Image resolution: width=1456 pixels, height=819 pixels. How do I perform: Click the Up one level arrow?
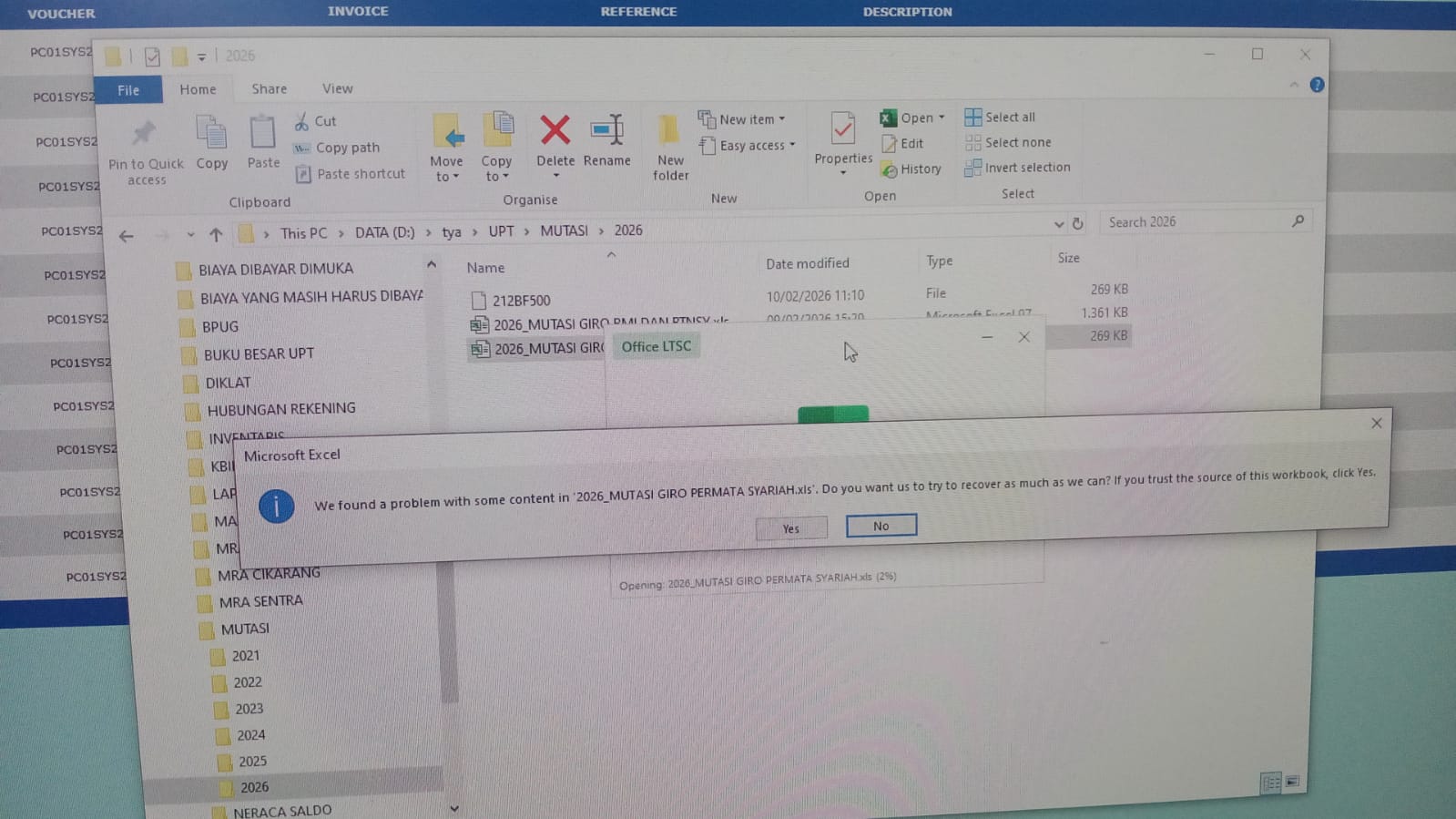216,234
